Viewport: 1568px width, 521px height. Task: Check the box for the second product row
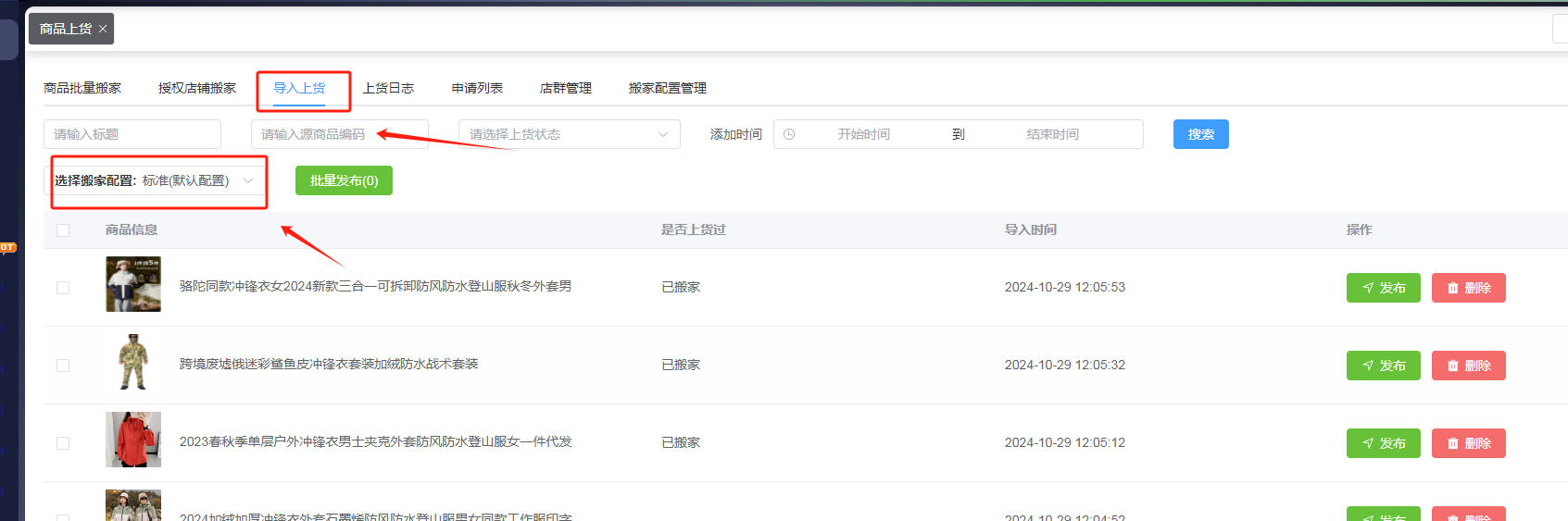pyautogui.click(x=63, y=366)
